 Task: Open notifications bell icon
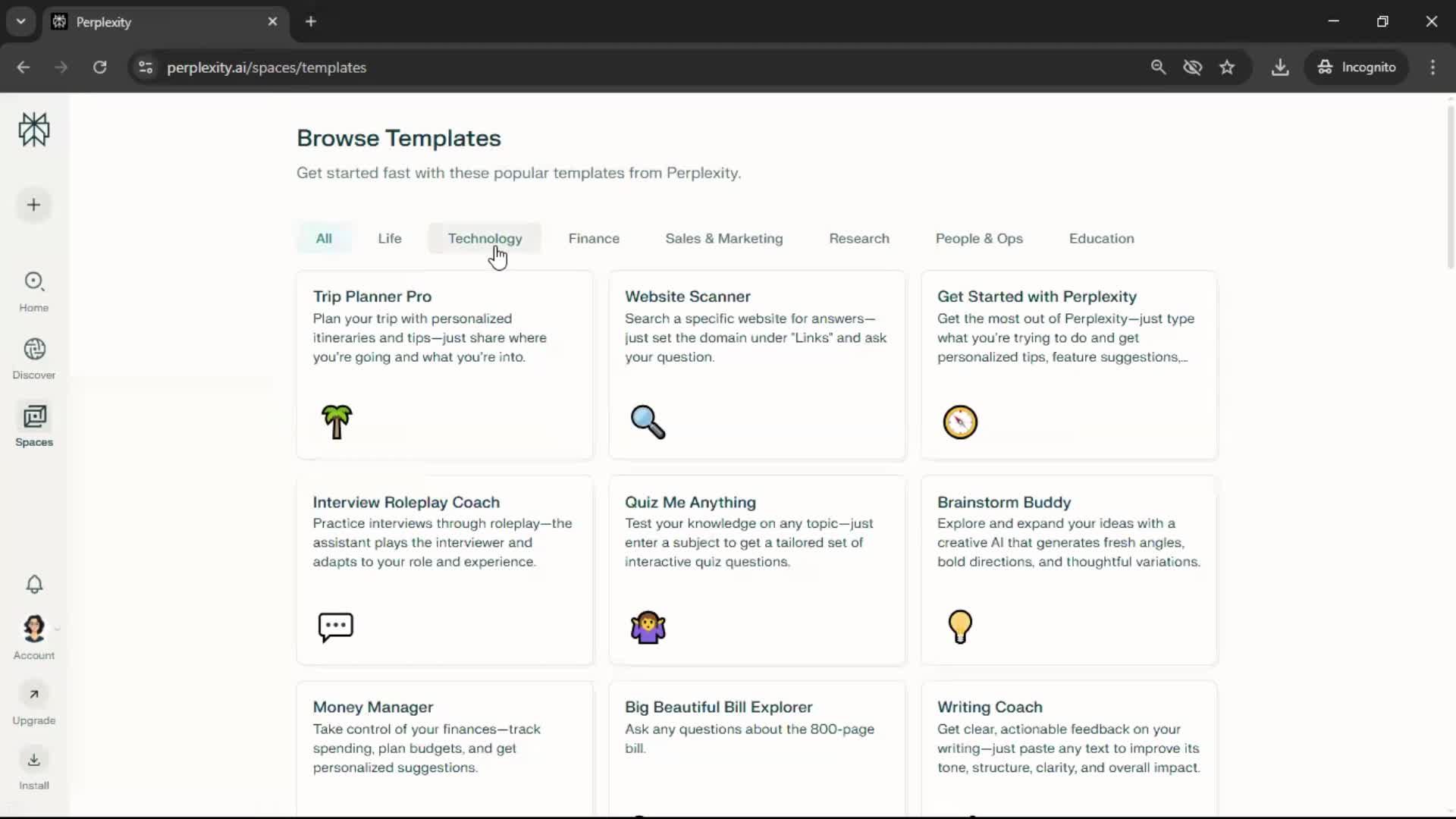[34, 584]
